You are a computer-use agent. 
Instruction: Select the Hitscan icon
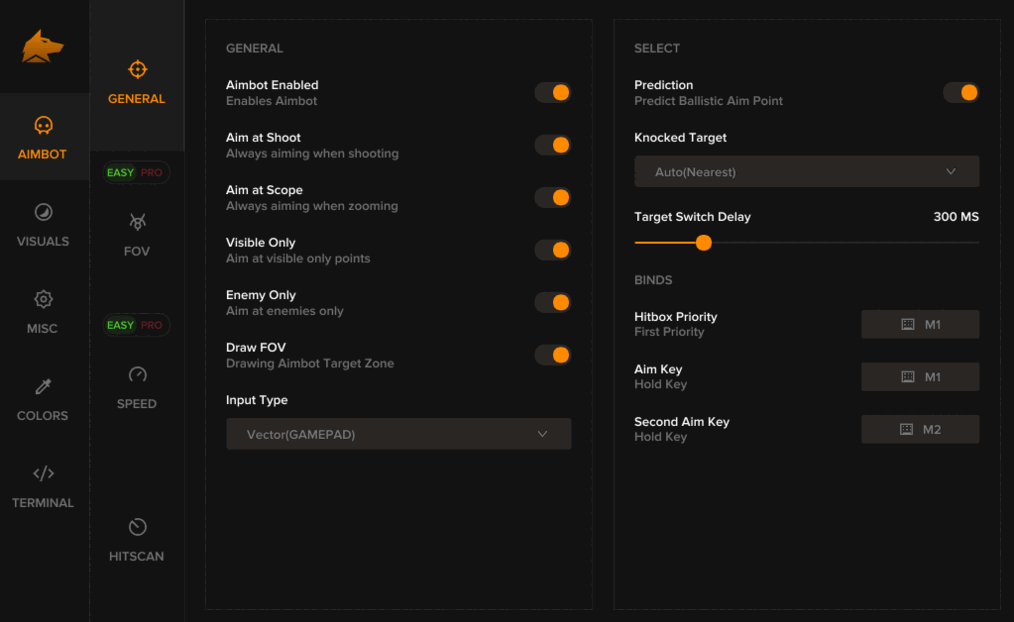pyautogui.click(x=137, y=527)
